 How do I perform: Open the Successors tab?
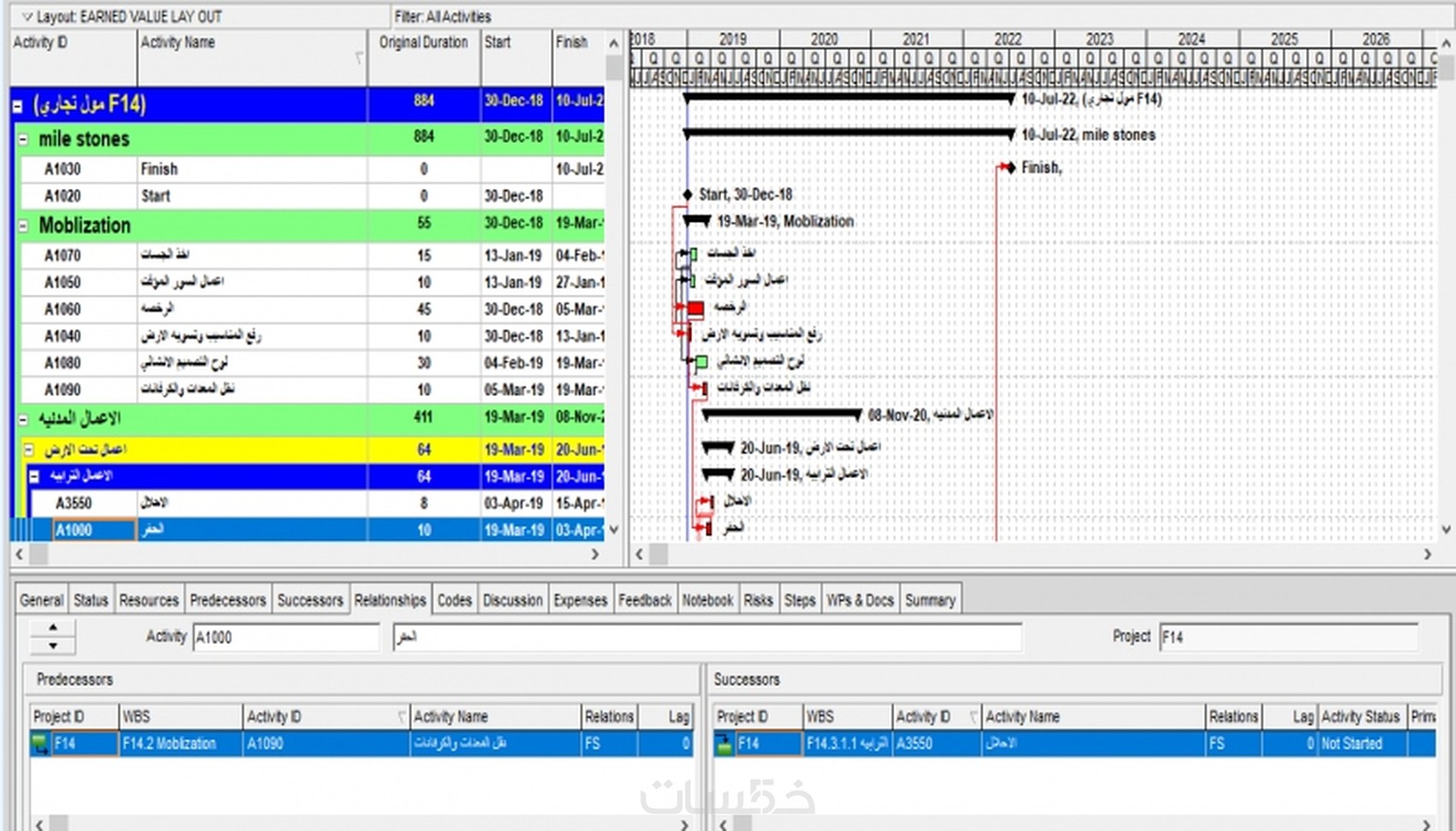coord(310,600)
